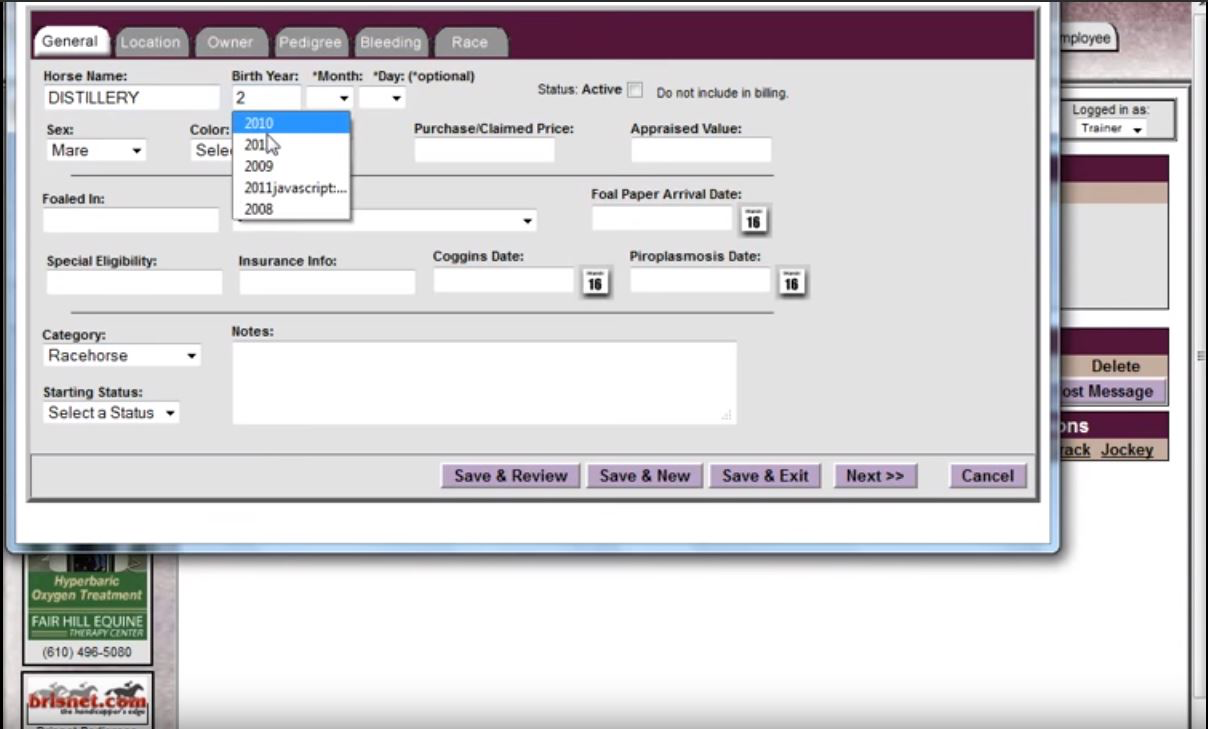Expand the Day dropdown

click(382, 98)
